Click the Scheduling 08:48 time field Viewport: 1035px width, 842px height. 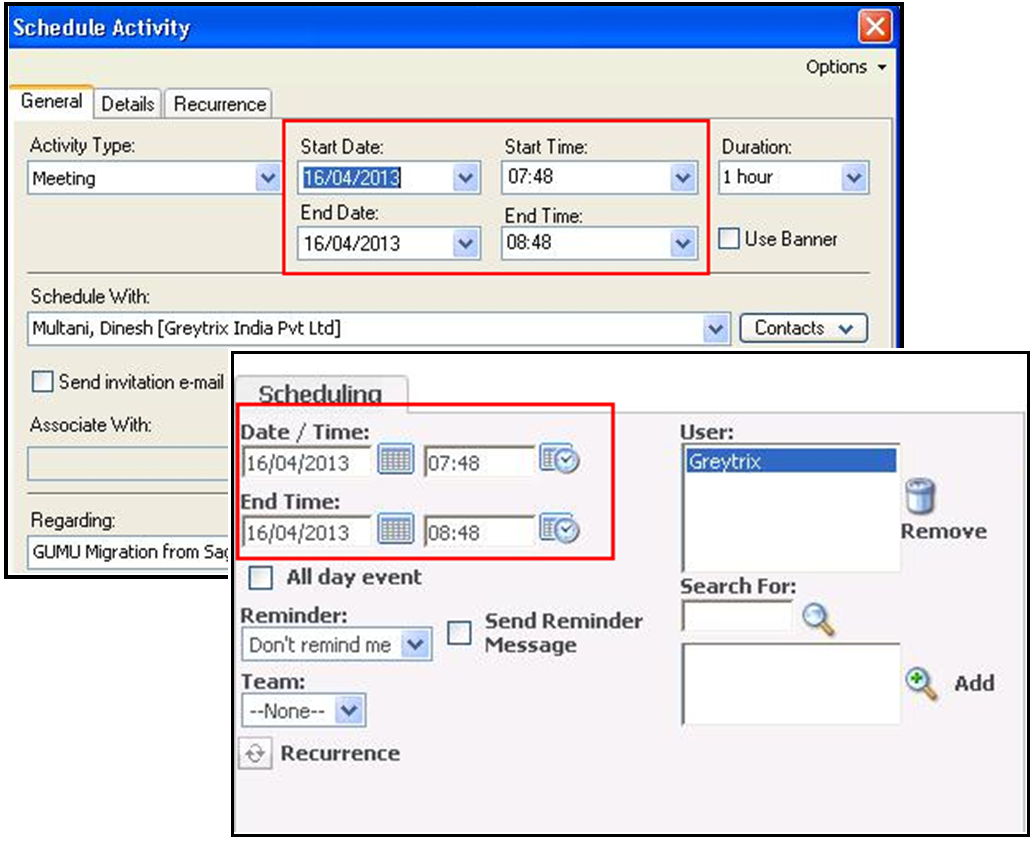[x=480, y=532]
